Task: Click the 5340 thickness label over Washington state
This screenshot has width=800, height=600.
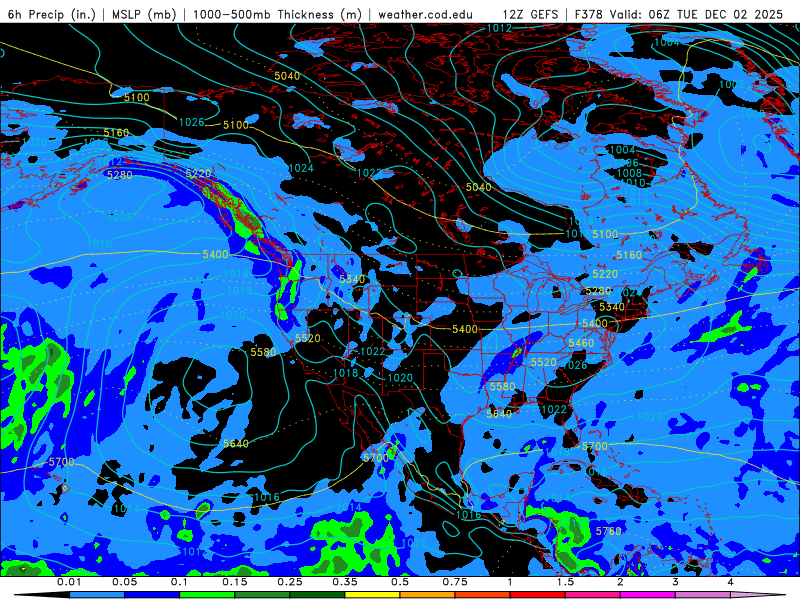Action: (353, 279)
